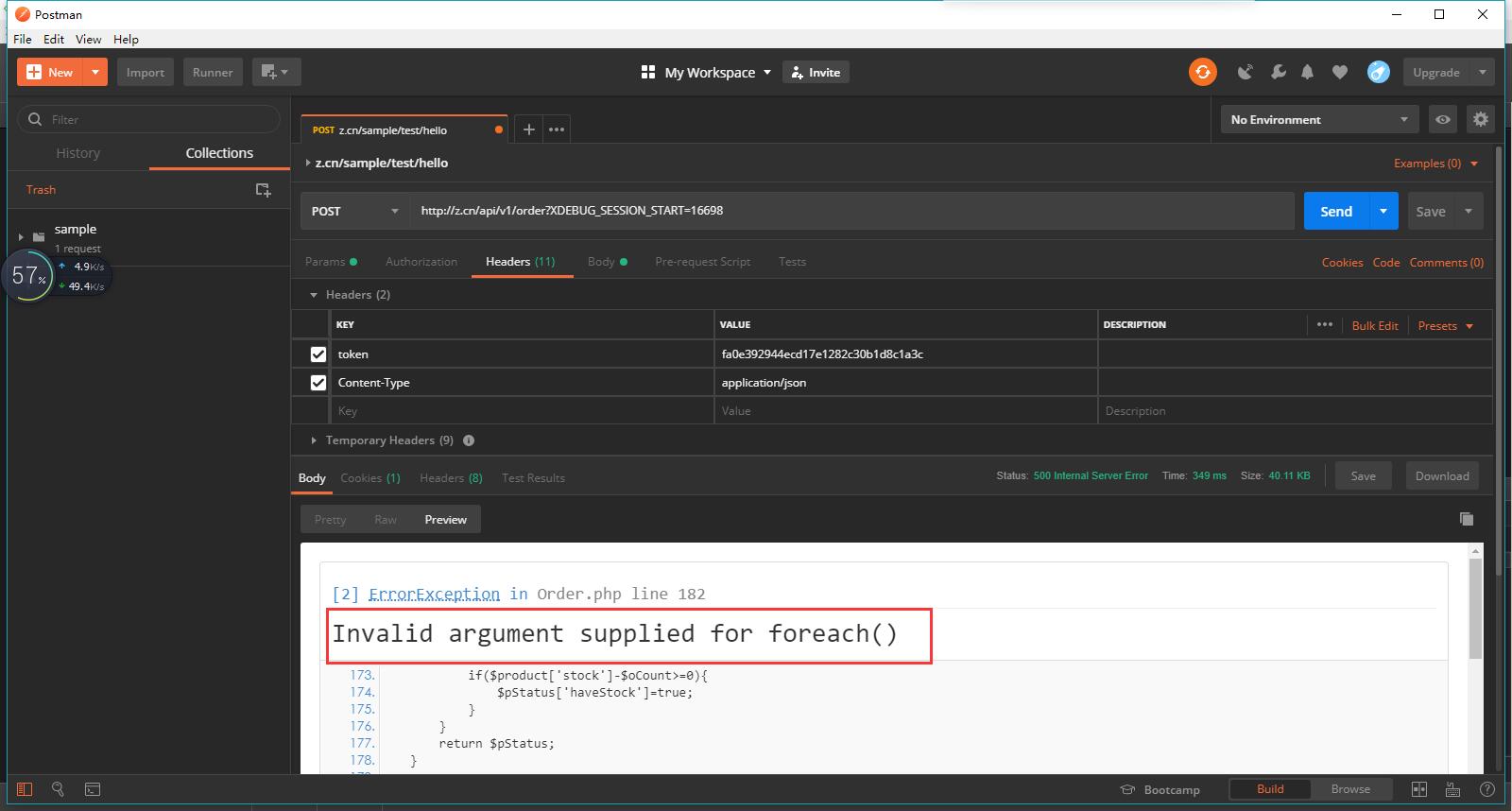Viewport: 1512px width, 811px height.
Task: Open the user avatar menu
Action: coord(1379,72)
